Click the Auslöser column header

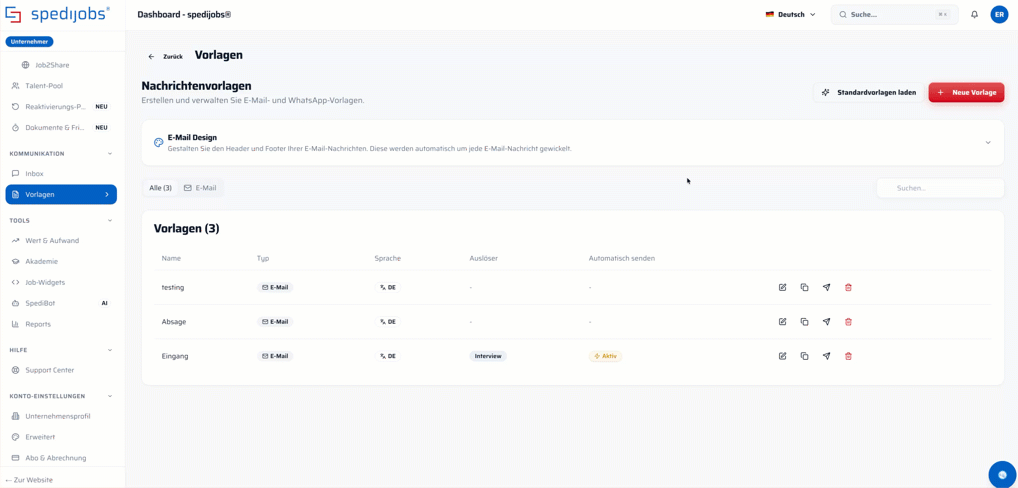coord(484,258)
